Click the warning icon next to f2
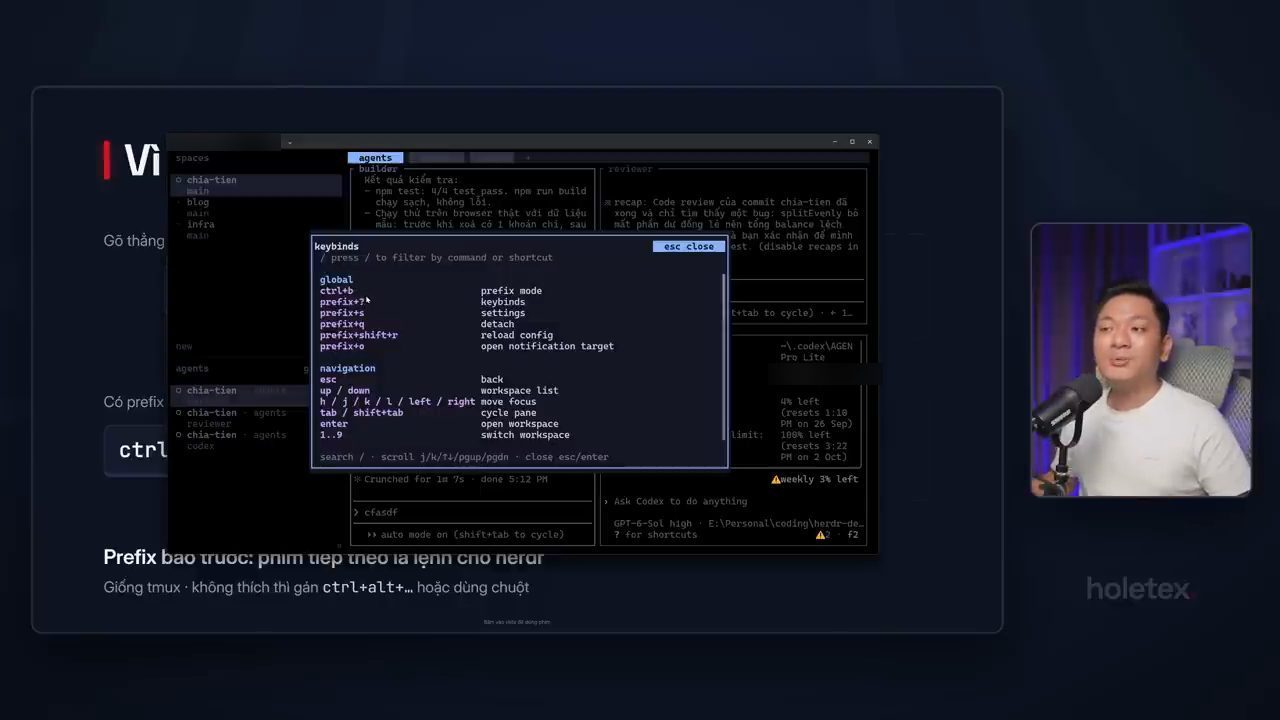This screenshot has height=720, width=1280. (x=821, y=535)
